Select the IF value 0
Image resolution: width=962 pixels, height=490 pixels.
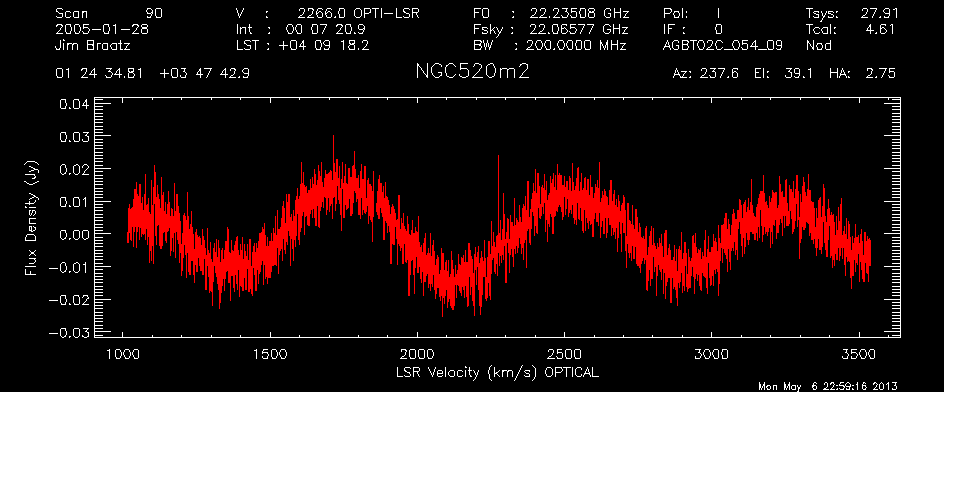(718, 29)
